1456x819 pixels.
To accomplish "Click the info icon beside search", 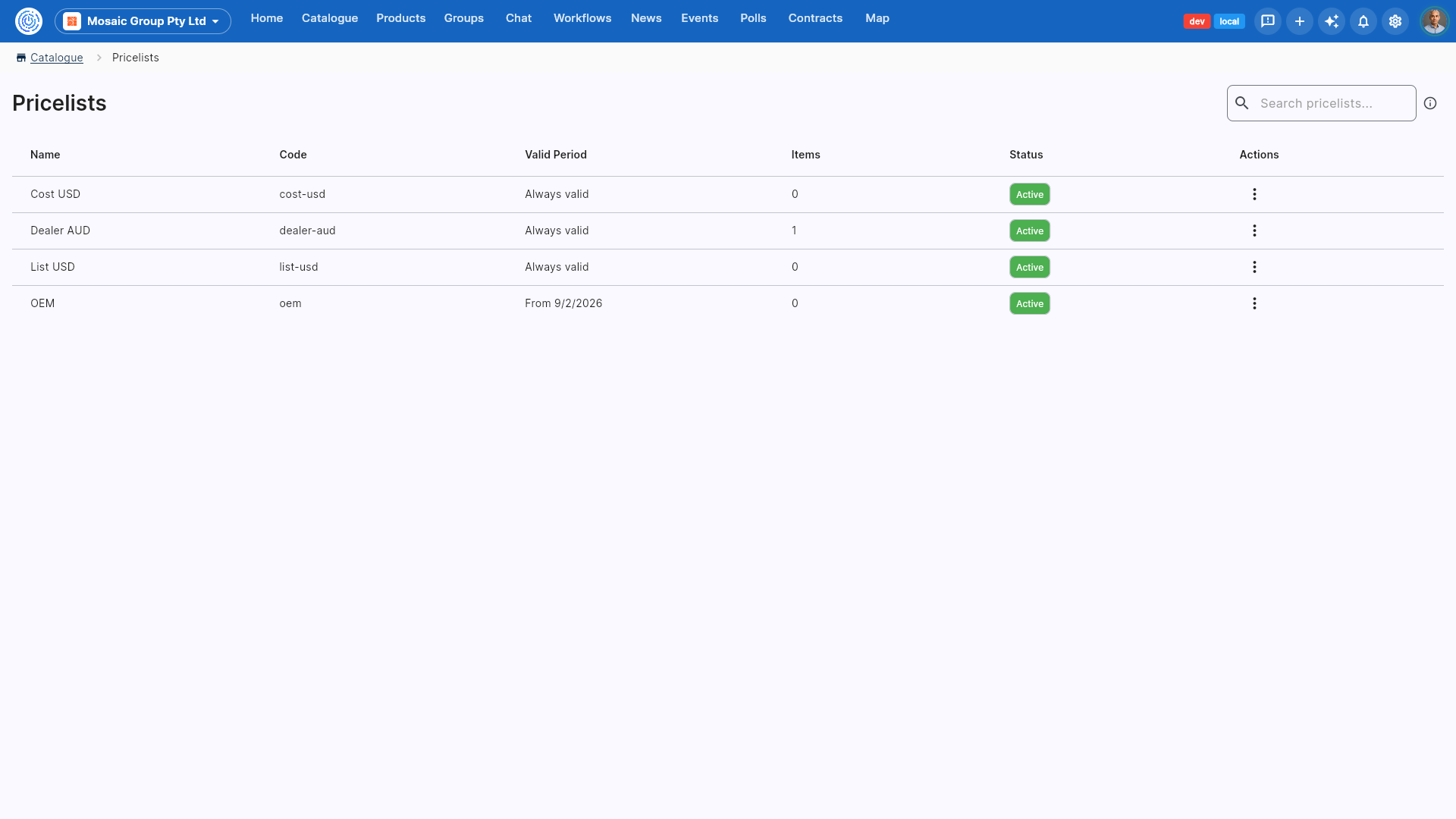I will pos(1430,103).
